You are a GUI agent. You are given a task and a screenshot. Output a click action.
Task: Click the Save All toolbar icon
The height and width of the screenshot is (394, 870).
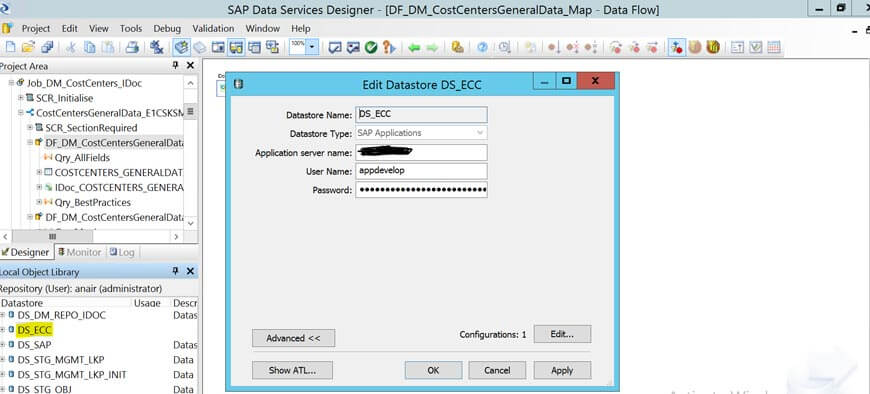point(47,48)
